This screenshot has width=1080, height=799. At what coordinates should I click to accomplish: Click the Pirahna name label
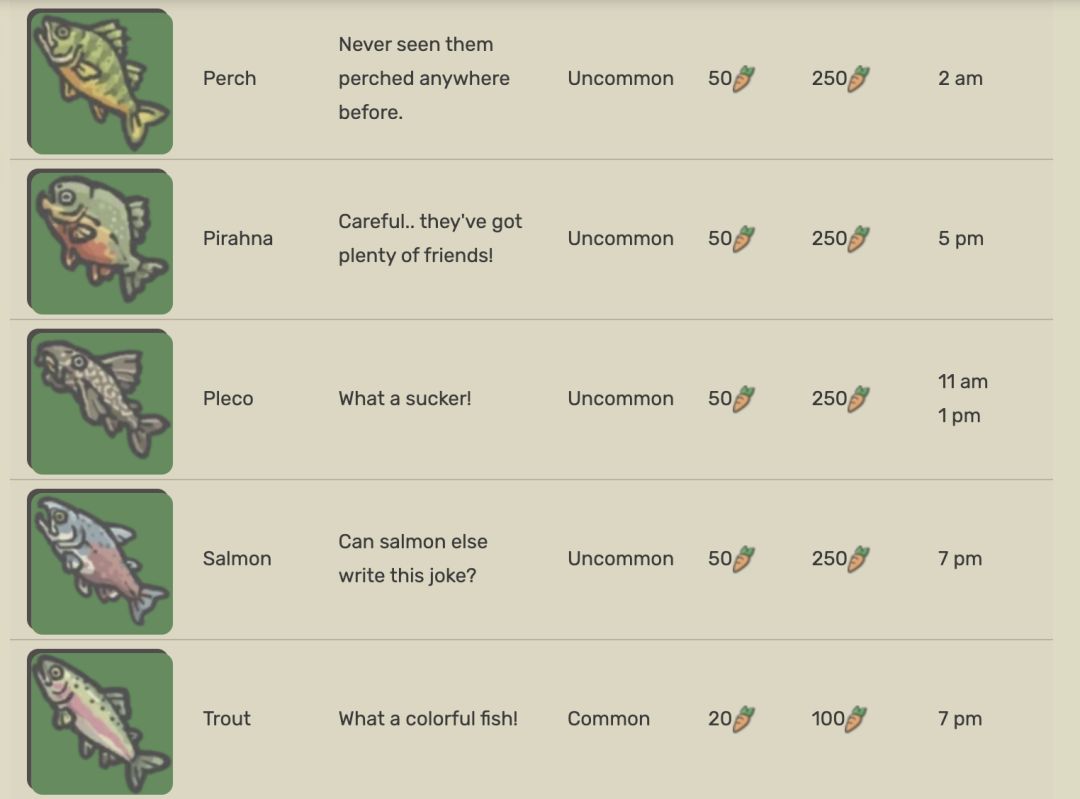[x=237, y=239]
